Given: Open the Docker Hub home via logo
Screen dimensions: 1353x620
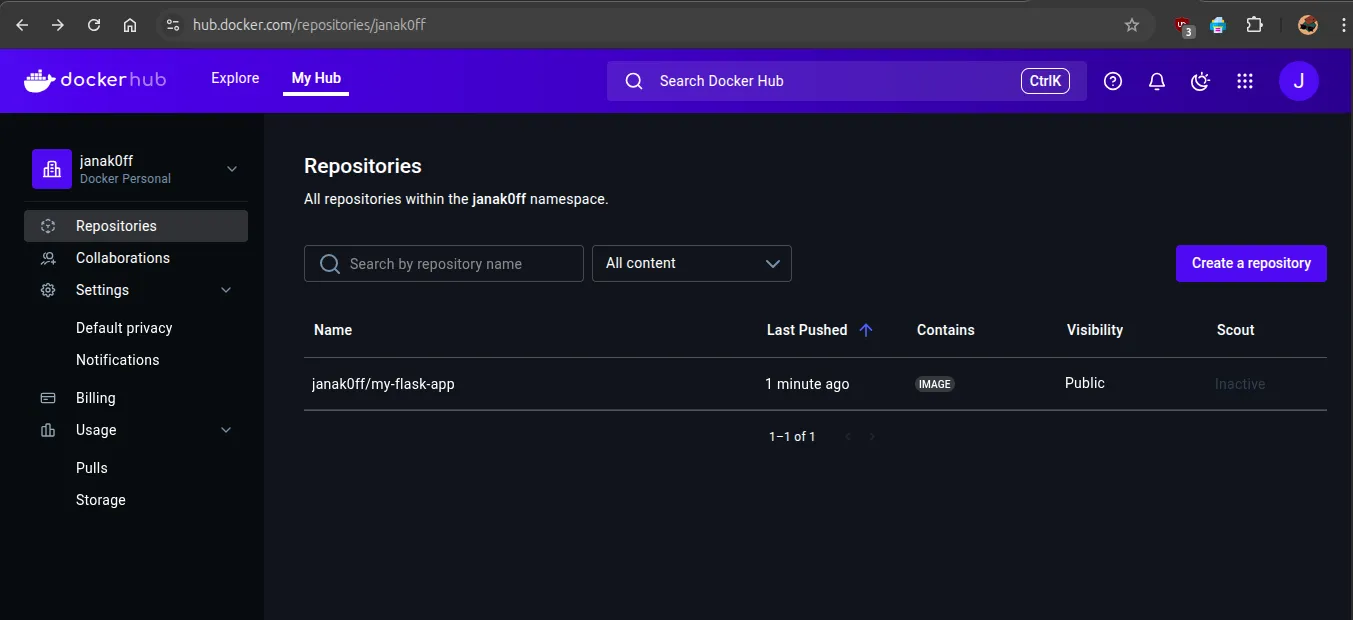Looking at the screenshot, I should coord(95,80).
